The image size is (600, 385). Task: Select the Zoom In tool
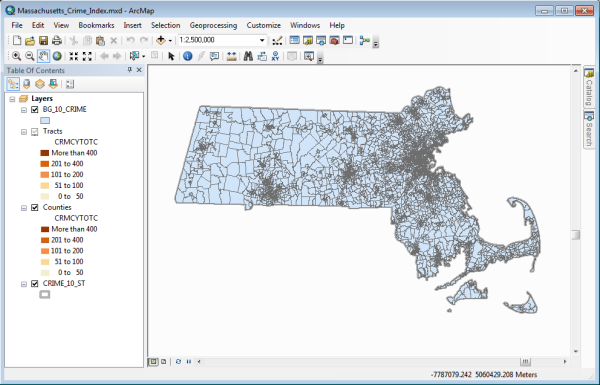click(16, 56)
